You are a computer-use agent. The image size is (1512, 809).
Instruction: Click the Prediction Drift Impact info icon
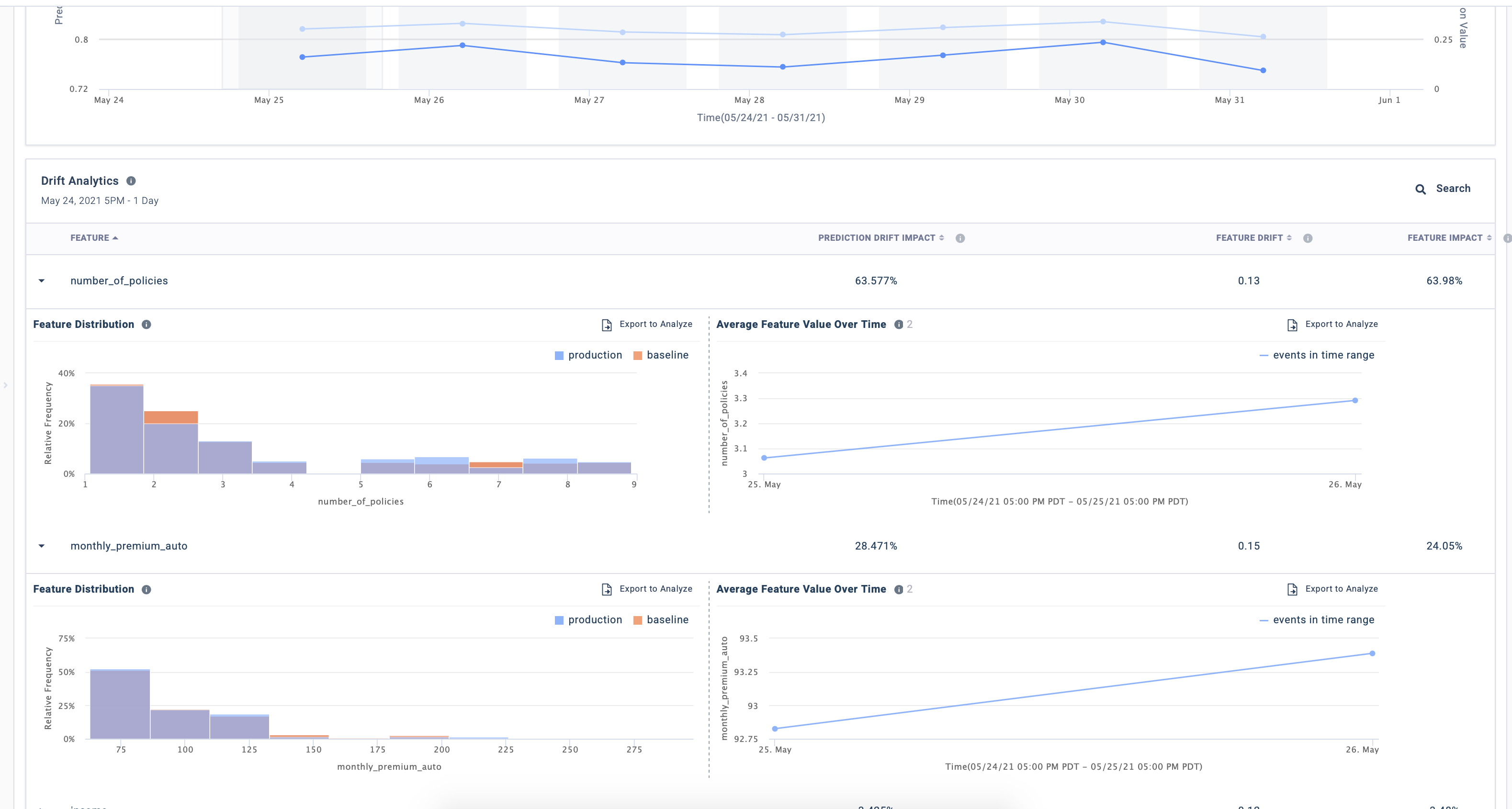coord(959,238)
